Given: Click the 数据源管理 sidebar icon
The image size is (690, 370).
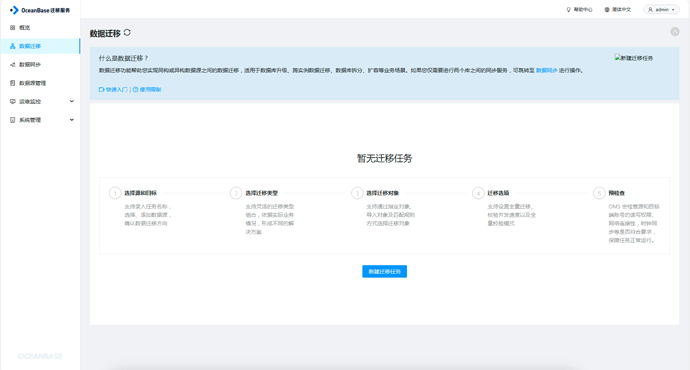Looking at the screenshot, I should coord(12,83).
